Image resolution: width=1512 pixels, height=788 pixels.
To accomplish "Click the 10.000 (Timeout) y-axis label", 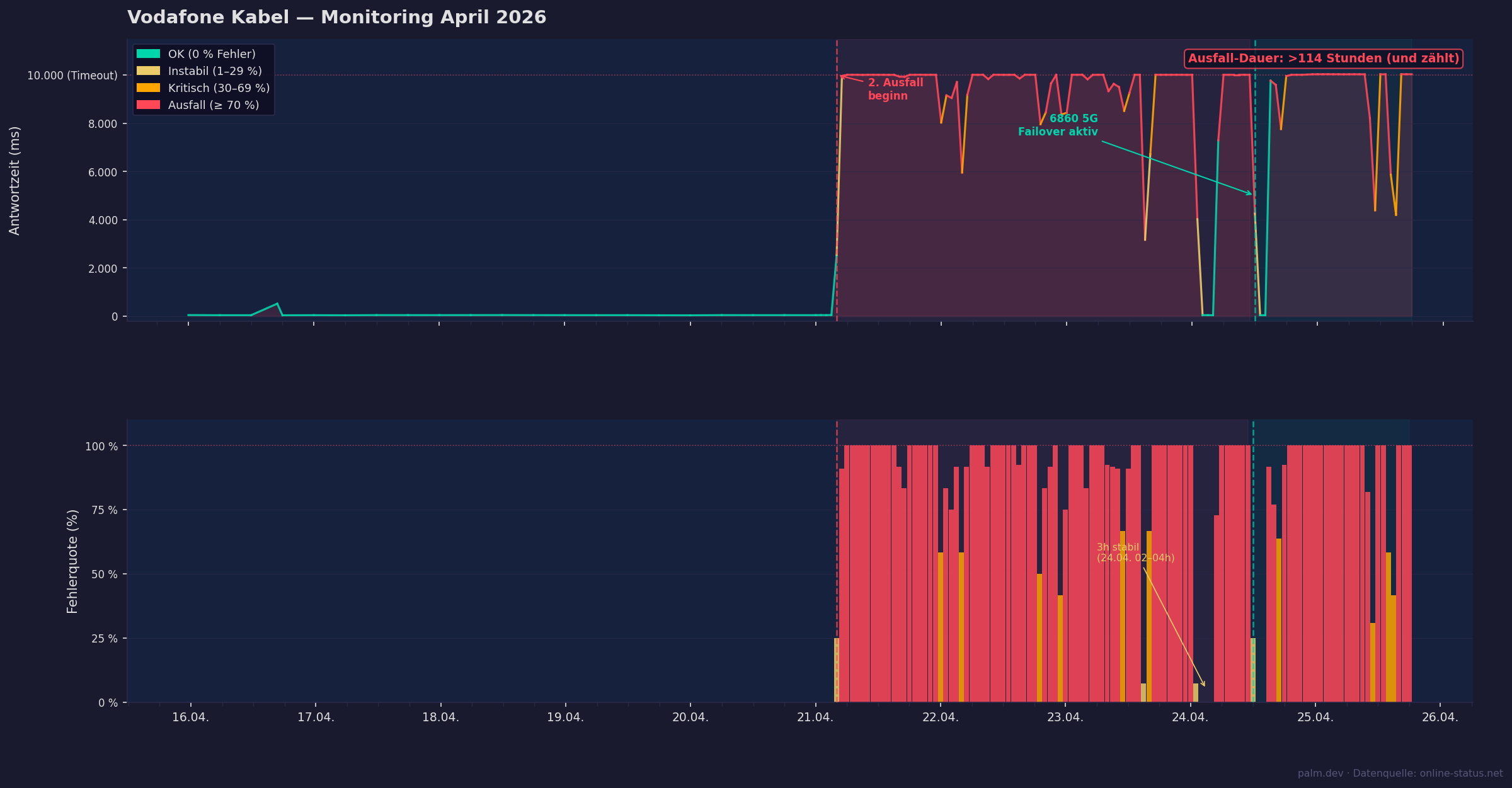I will pos(72,76).
